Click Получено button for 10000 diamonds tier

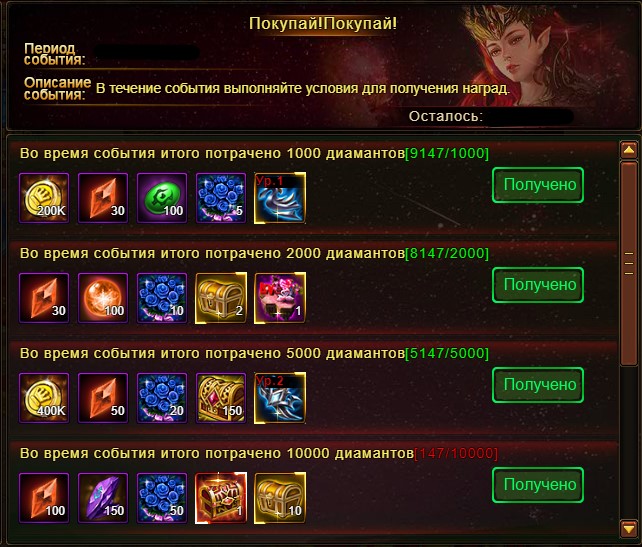tap(538, 485)
